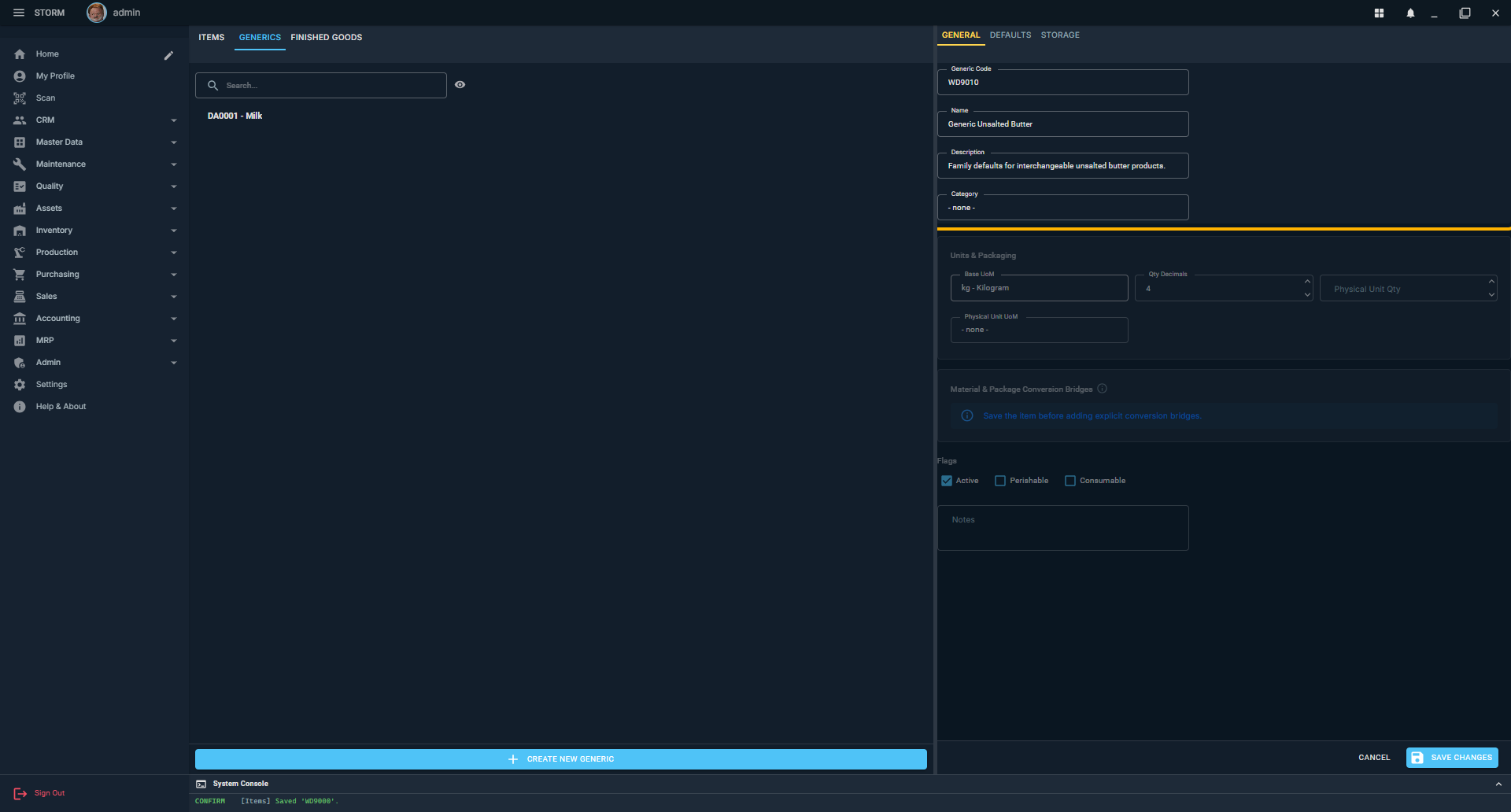Viewport: 1511px width, 812px height.
Task: Open the hamburger menu next to STORM
Action: coord(19,13)
